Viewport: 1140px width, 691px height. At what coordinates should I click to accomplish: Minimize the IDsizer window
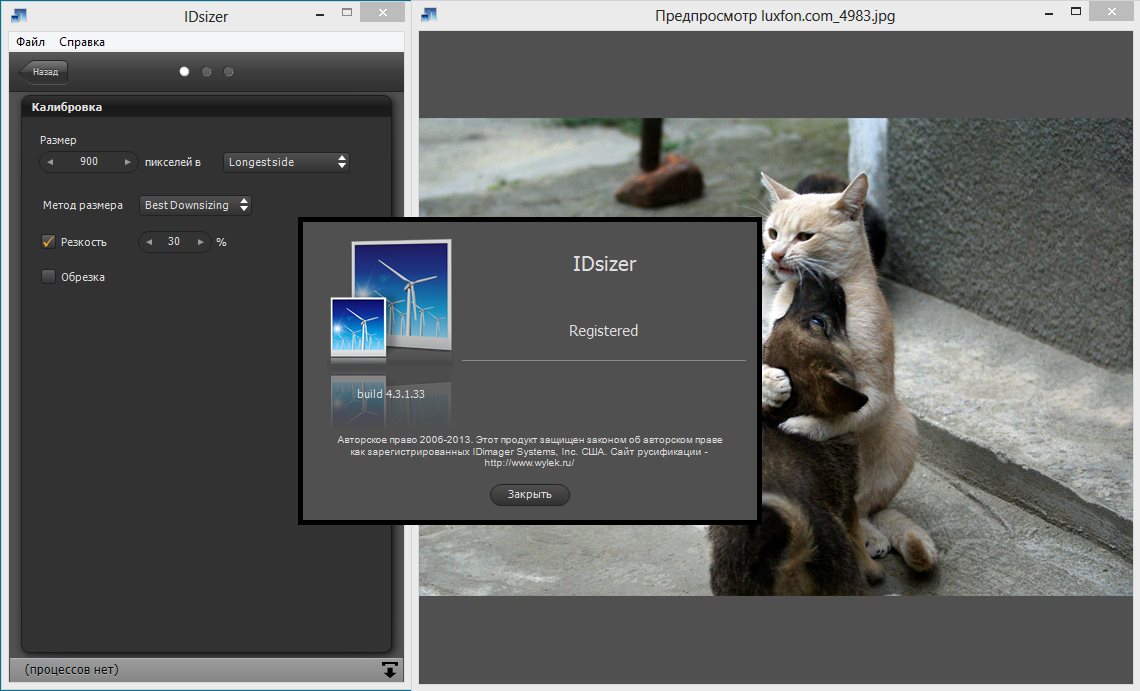coord(320,14)
